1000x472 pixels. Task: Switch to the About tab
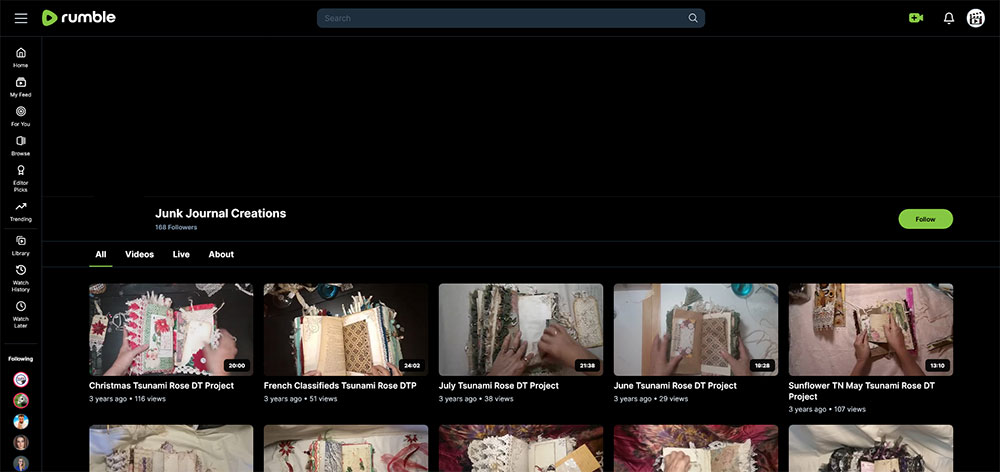click(221, 254)
